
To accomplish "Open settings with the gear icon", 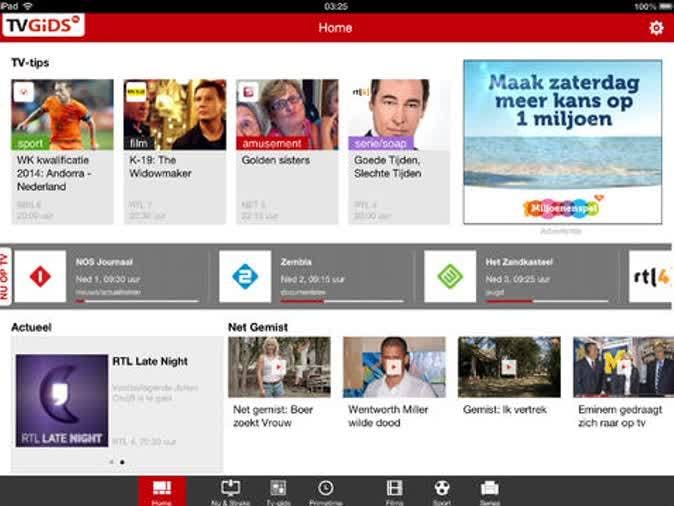I will (656, 28).
